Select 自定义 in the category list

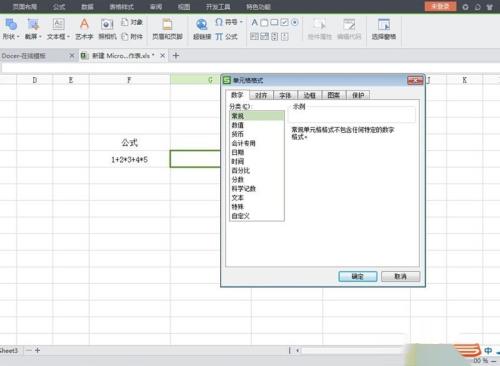(x=257, y=216)
